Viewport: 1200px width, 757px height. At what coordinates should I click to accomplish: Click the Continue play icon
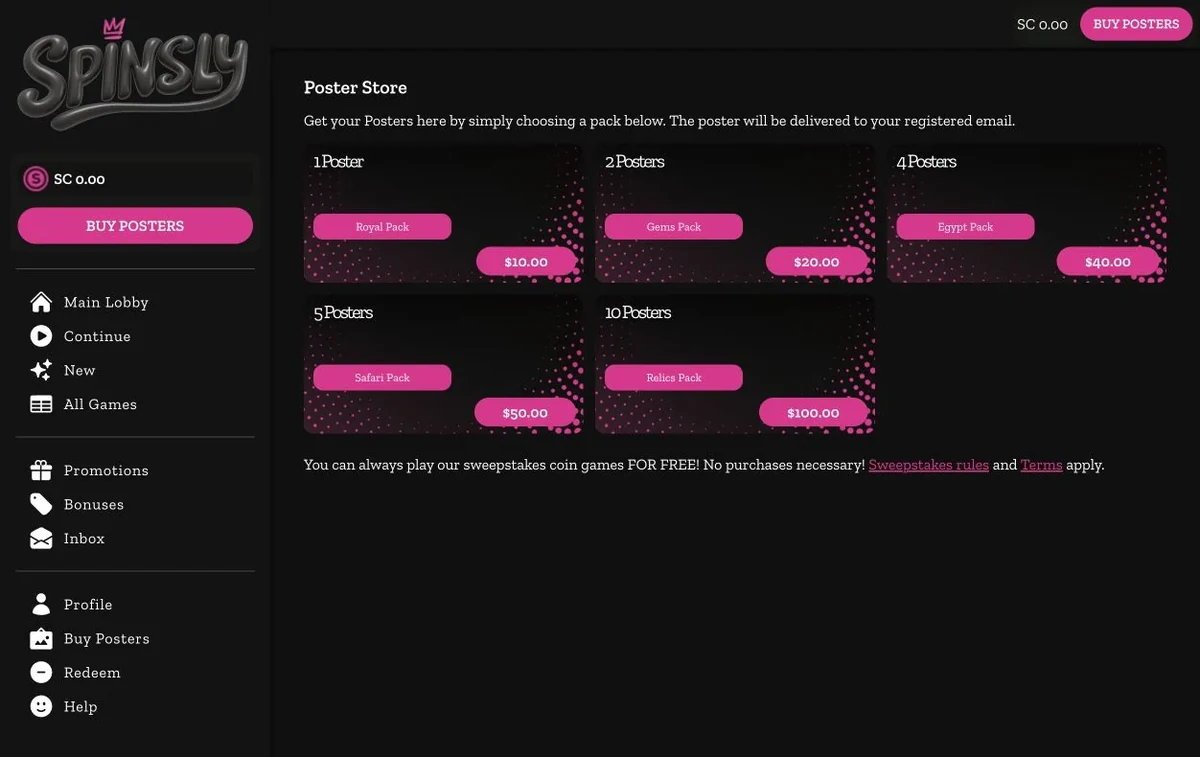point(41,336)
